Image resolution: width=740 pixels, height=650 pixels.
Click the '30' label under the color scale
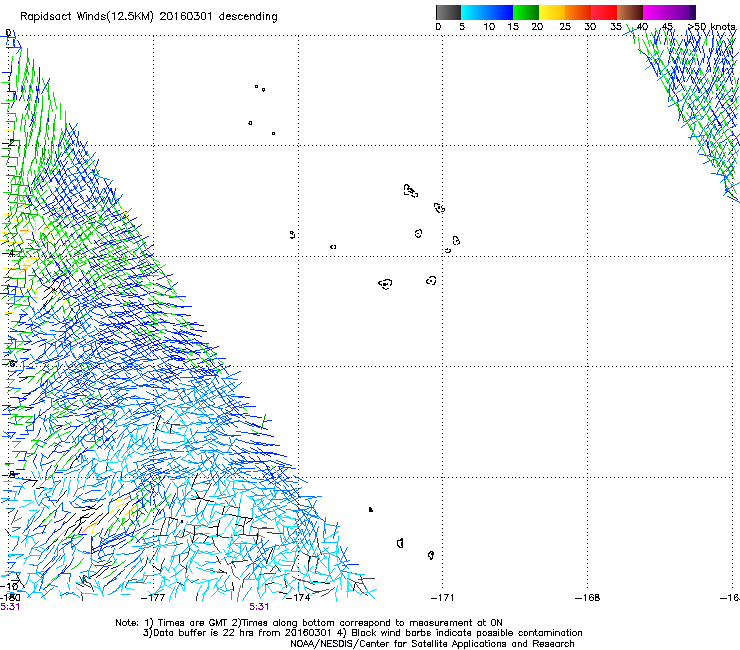(x=590, y=26)
